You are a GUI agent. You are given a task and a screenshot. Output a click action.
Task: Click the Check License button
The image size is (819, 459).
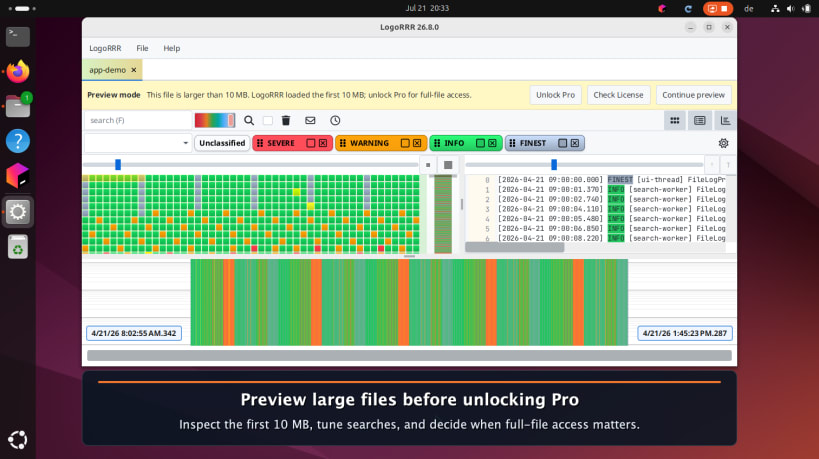[618, 95]
